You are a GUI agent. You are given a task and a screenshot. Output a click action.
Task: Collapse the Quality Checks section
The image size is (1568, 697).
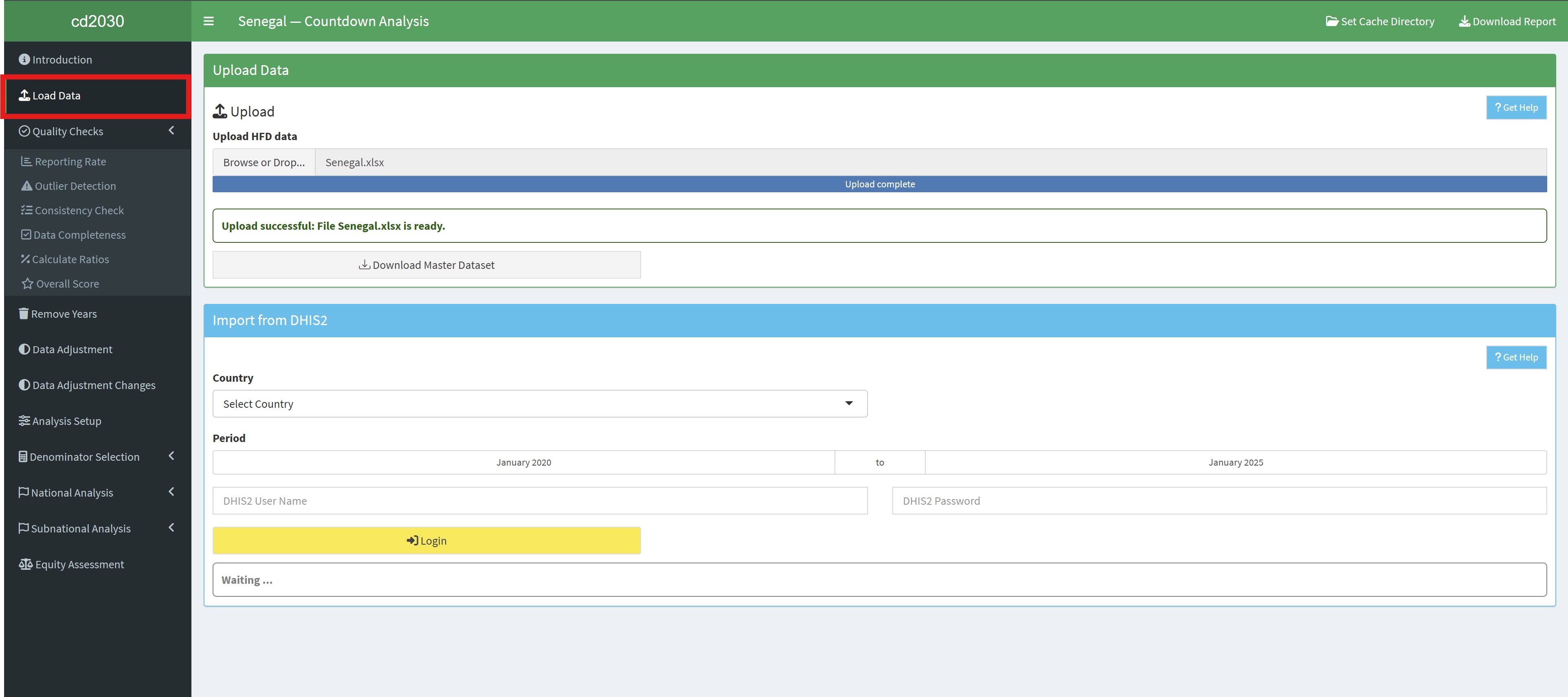click(x=171, y=131)
